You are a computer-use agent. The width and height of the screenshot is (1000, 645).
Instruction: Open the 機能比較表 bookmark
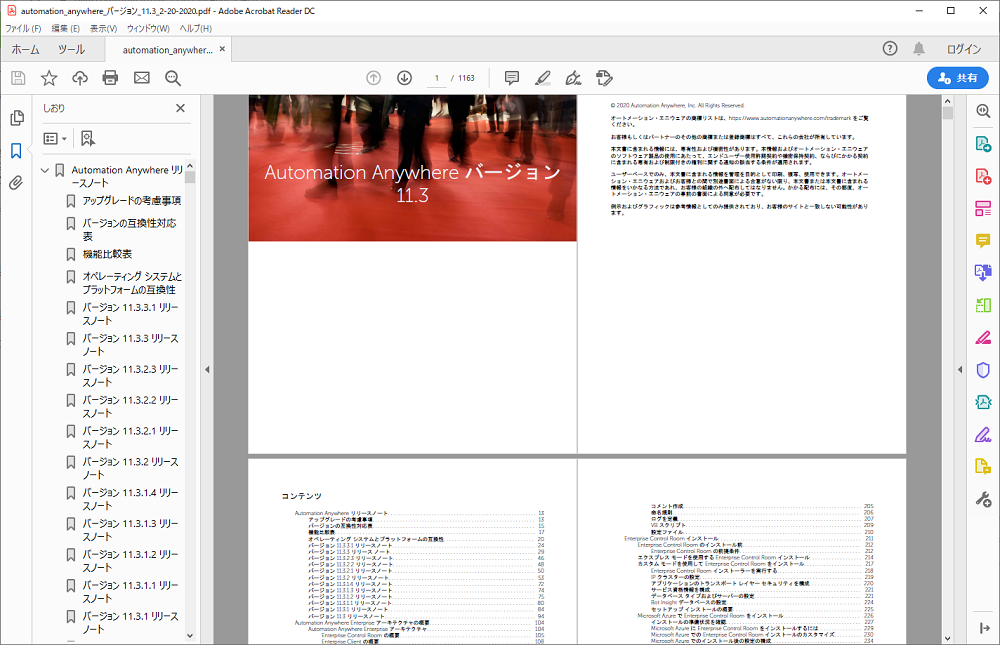point(107,254)
